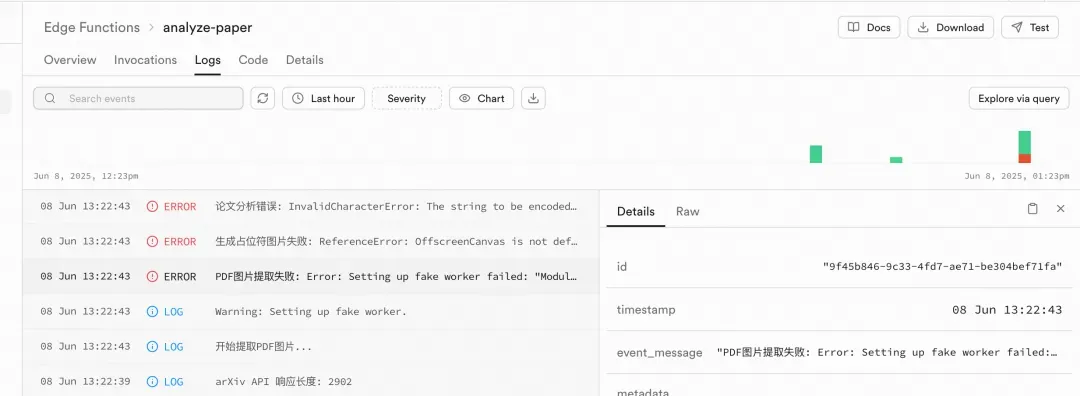
Task: Copy log details with clipboard icon
Action: pyautogui.click(x=1032, y=209)
